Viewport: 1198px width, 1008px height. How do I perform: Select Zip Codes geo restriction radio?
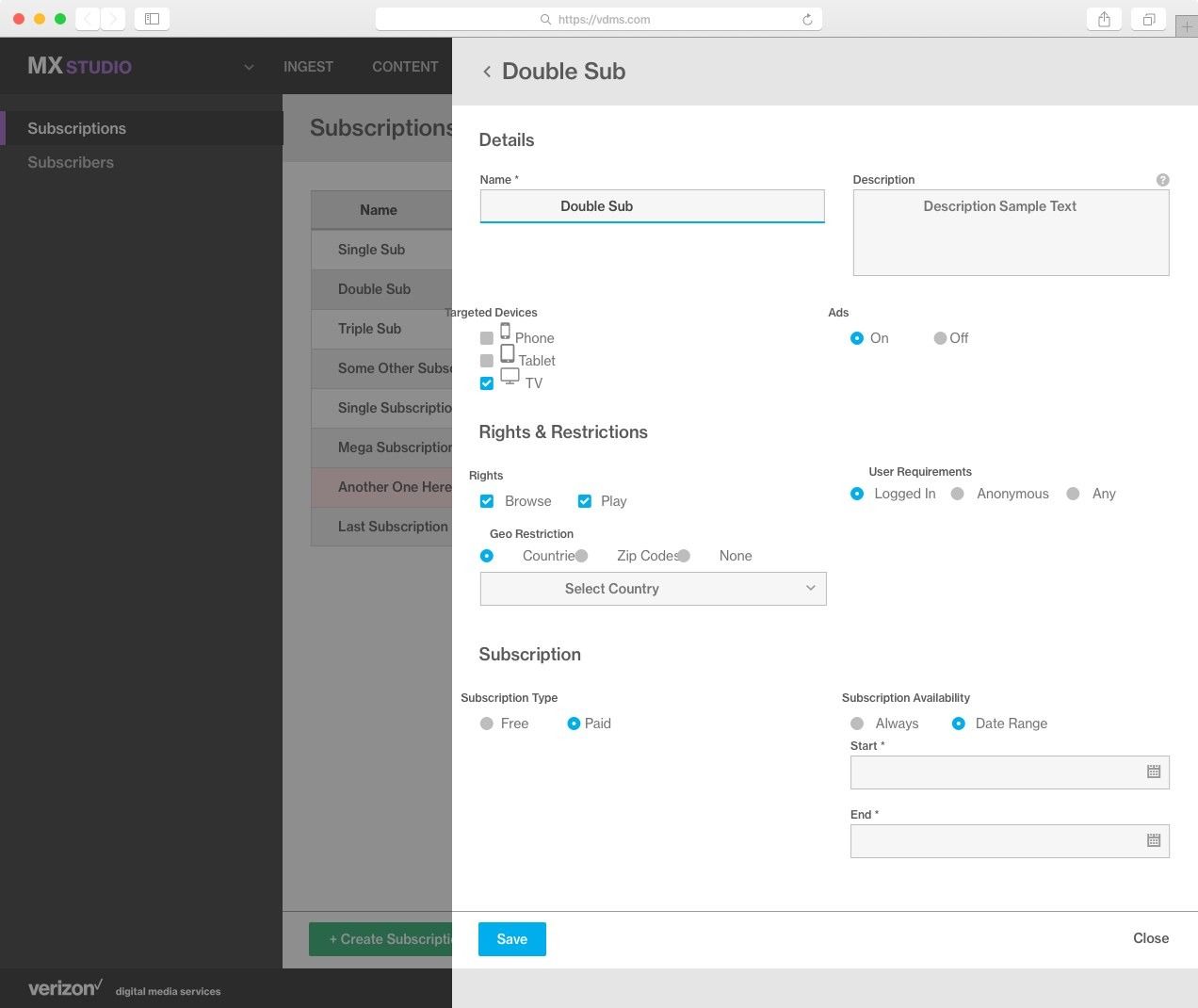[582, 556]
